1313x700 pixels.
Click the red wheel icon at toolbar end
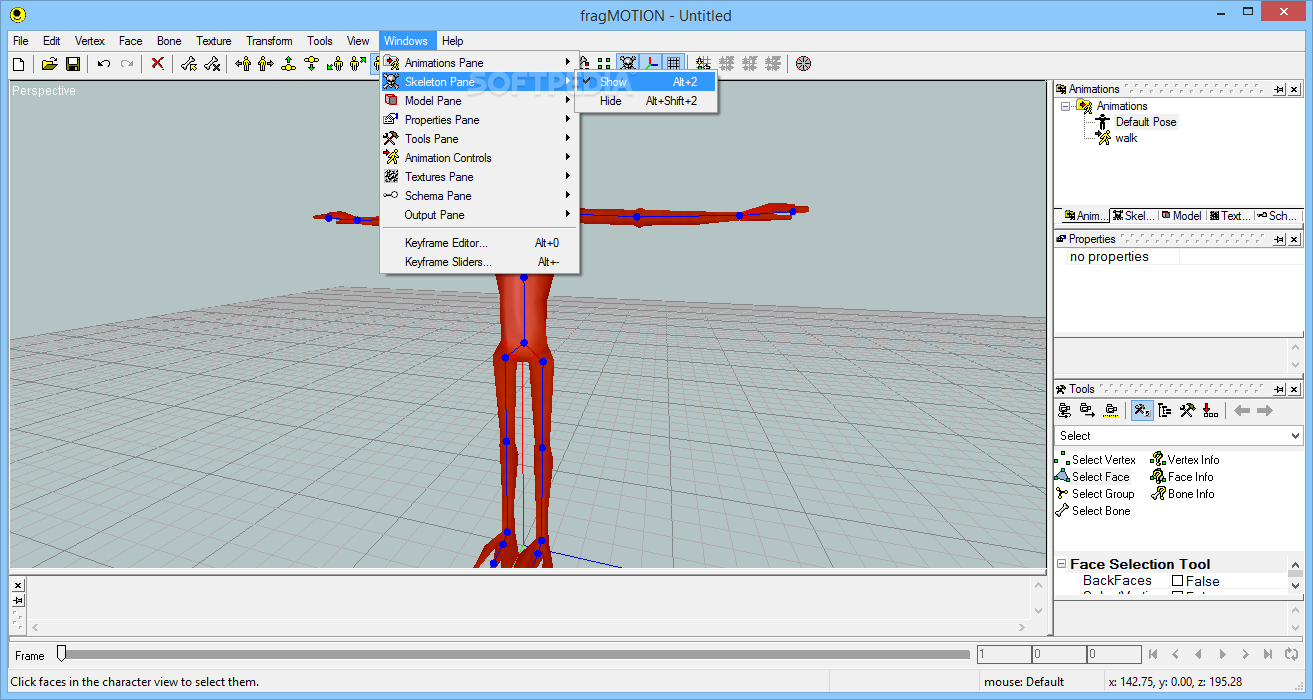point(804,64)
